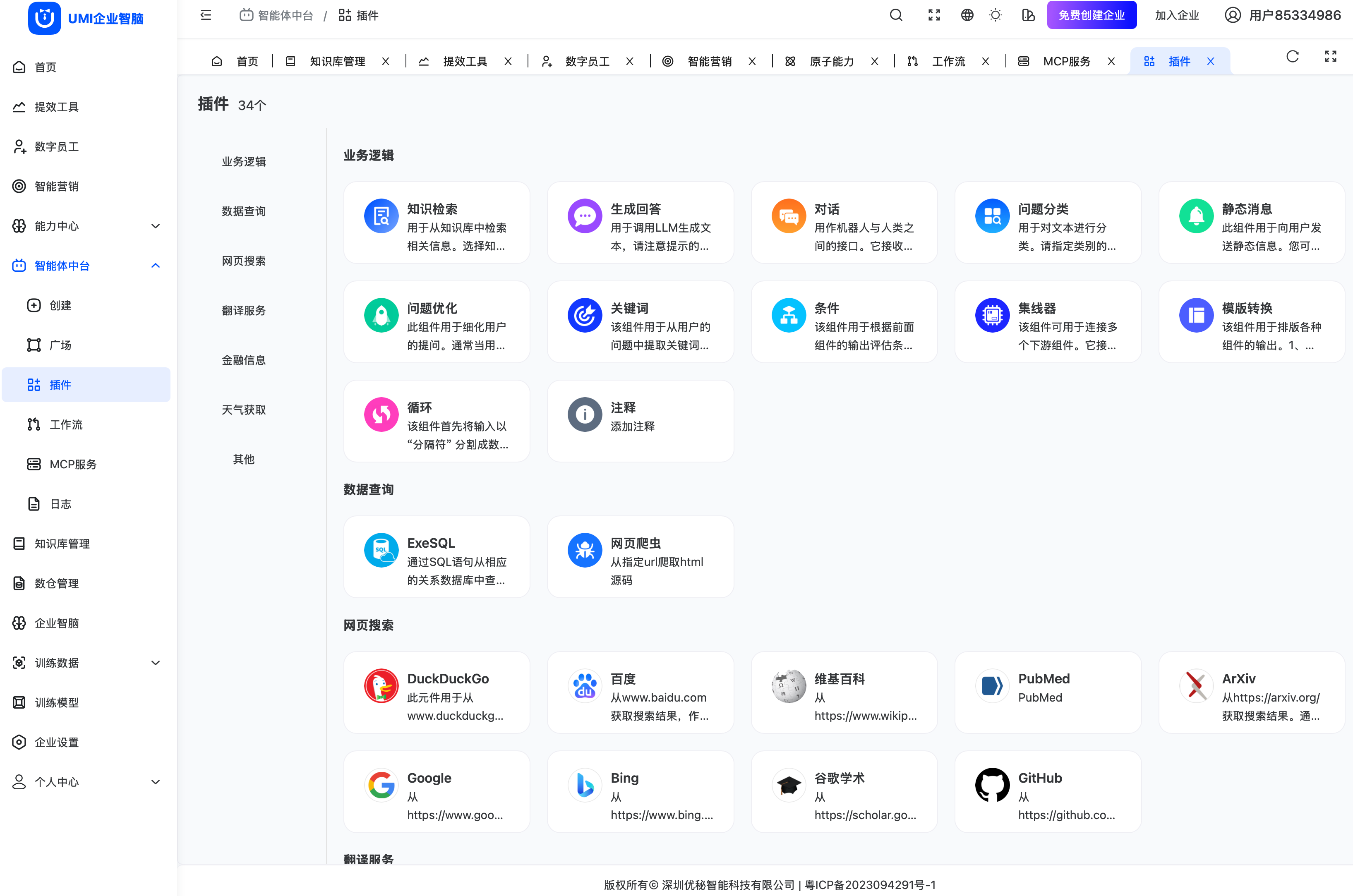Click the 加入企业 link
The image size is (1353, 896).
click(x=1176, y=15)
